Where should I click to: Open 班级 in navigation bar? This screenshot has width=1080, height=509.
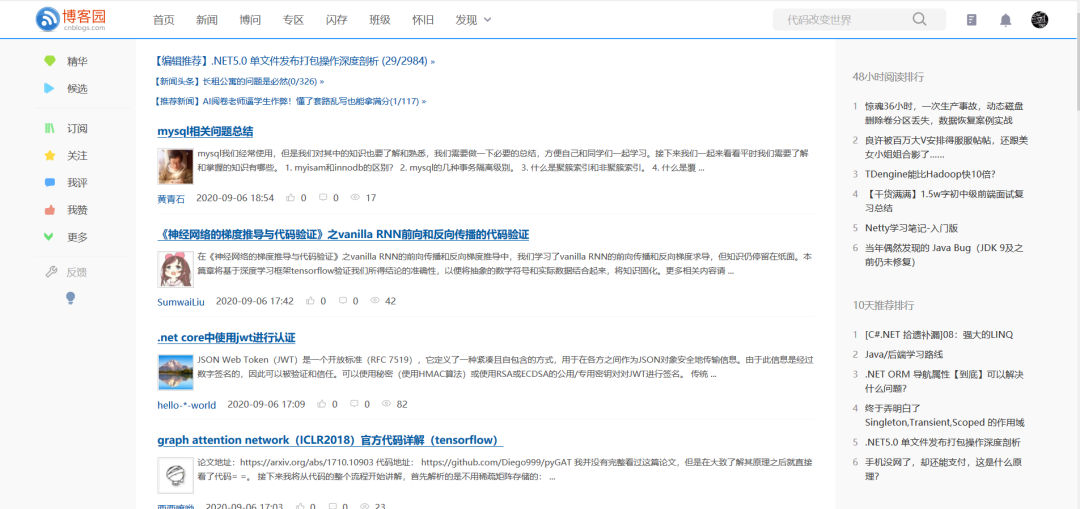tap(380, 20)
